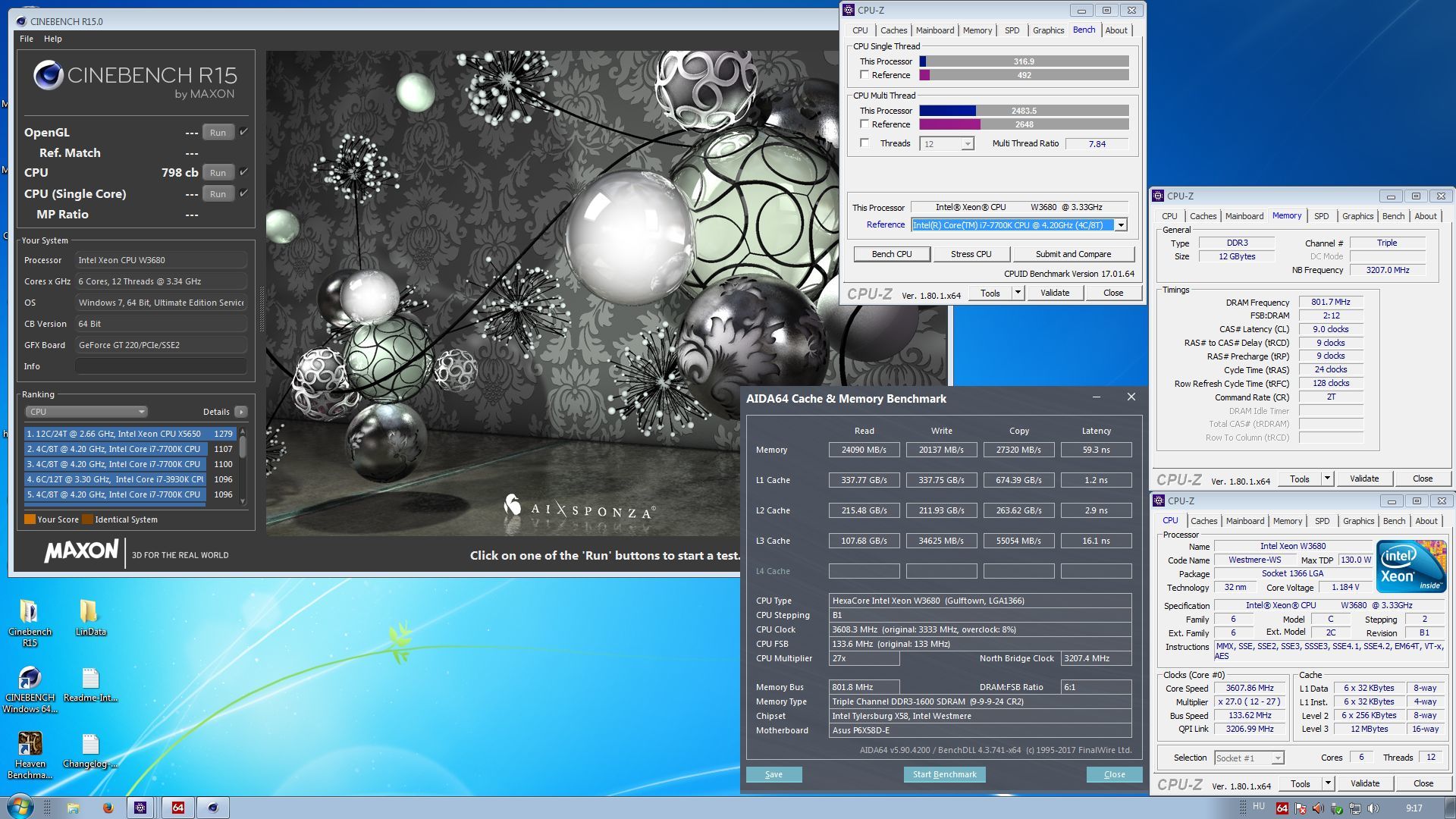
Task: Click the HU language indicator in the tray
Action: pos(1259,806)
